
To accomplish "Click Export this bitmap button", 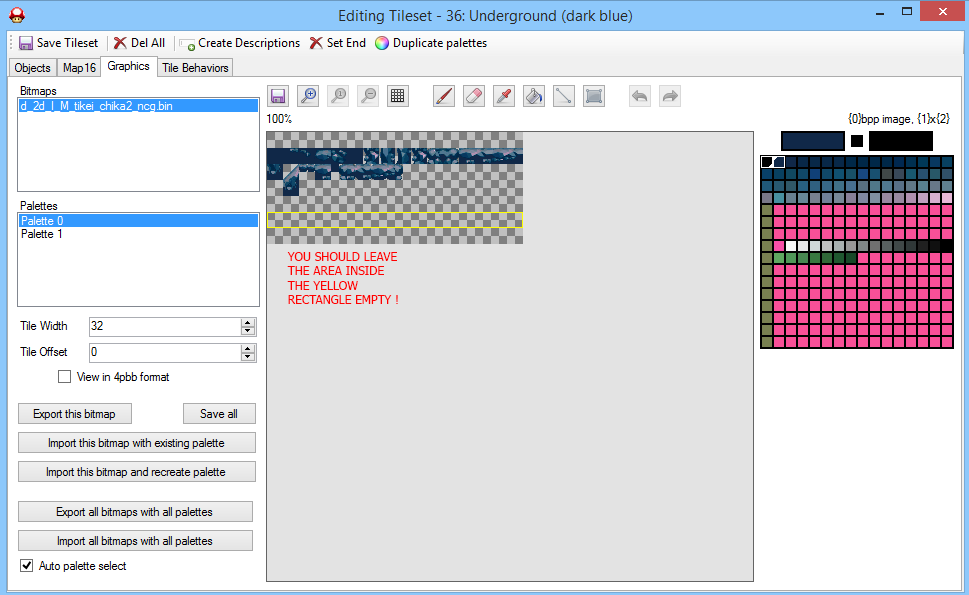I will tap(74, 414).
